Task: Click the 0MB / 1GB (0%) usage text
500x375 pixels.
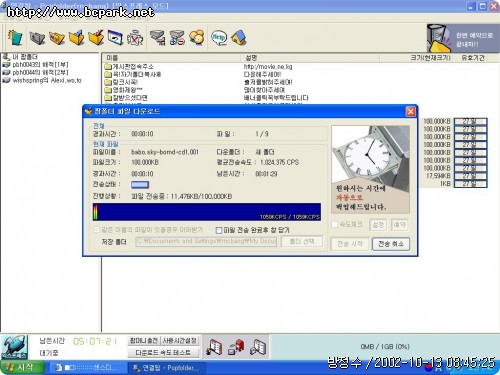Action: [x=385, y=347]
